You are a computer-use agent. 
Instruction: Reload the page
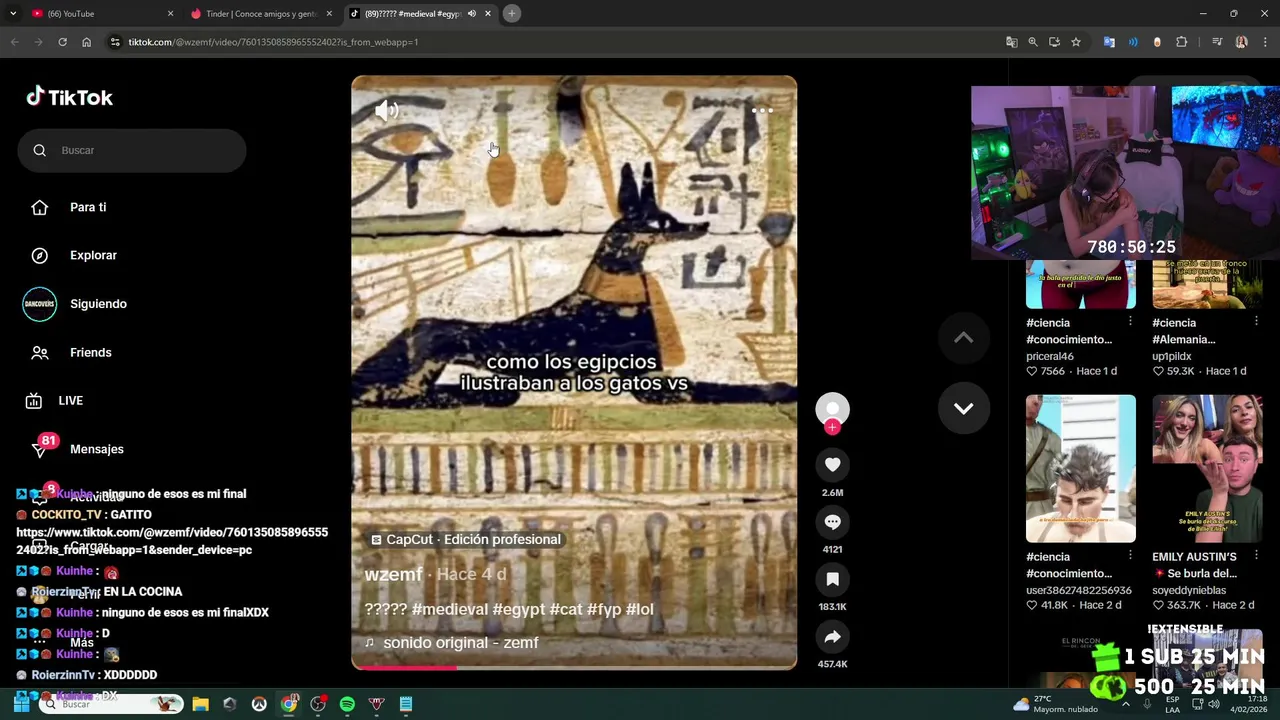(x=62, y=42)
